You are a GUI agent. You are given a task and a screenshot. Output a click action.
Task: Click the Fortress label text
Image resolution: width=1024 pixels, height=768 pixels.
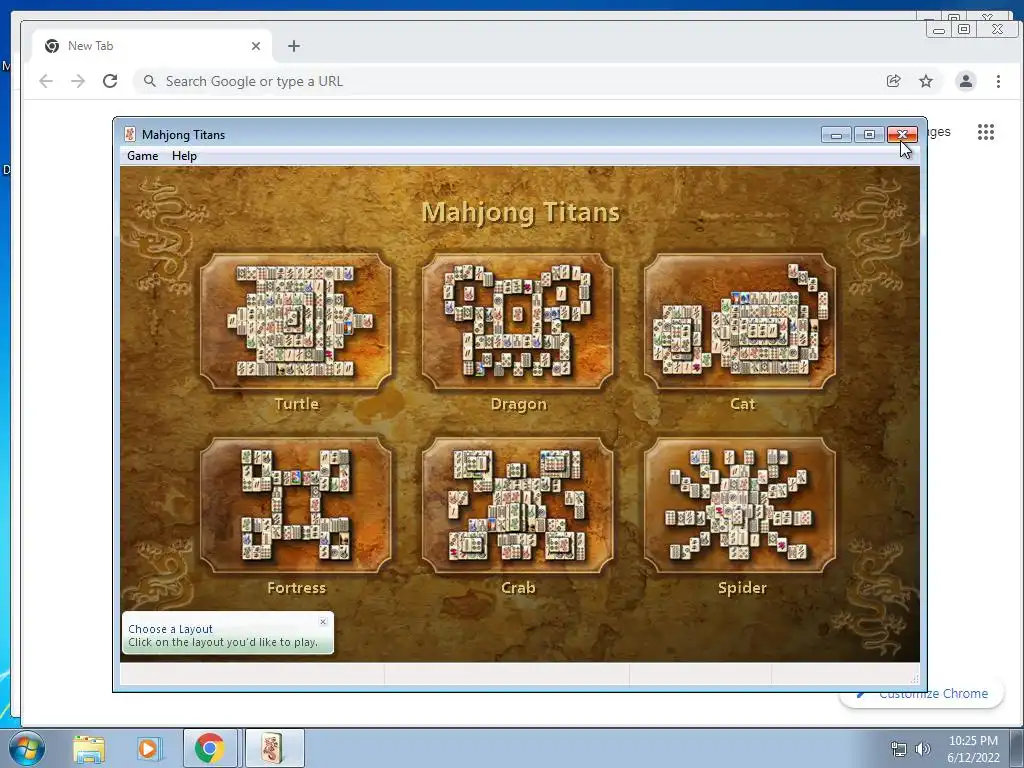296,588
